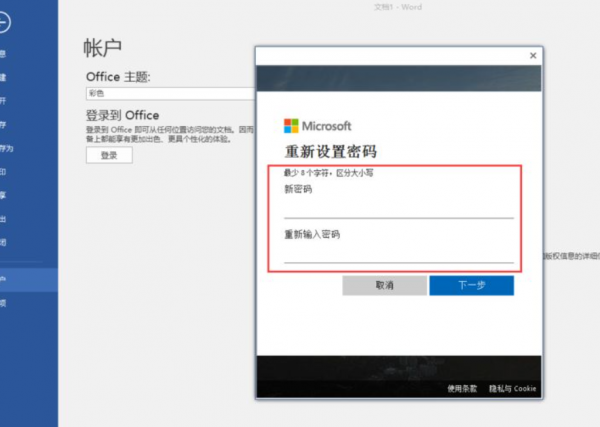Open the Privacy & Cookie (隐私与 Cookie) link
The height and width of the screenshot is (427, 600).
pyautogui.click(x=512, y=389)
